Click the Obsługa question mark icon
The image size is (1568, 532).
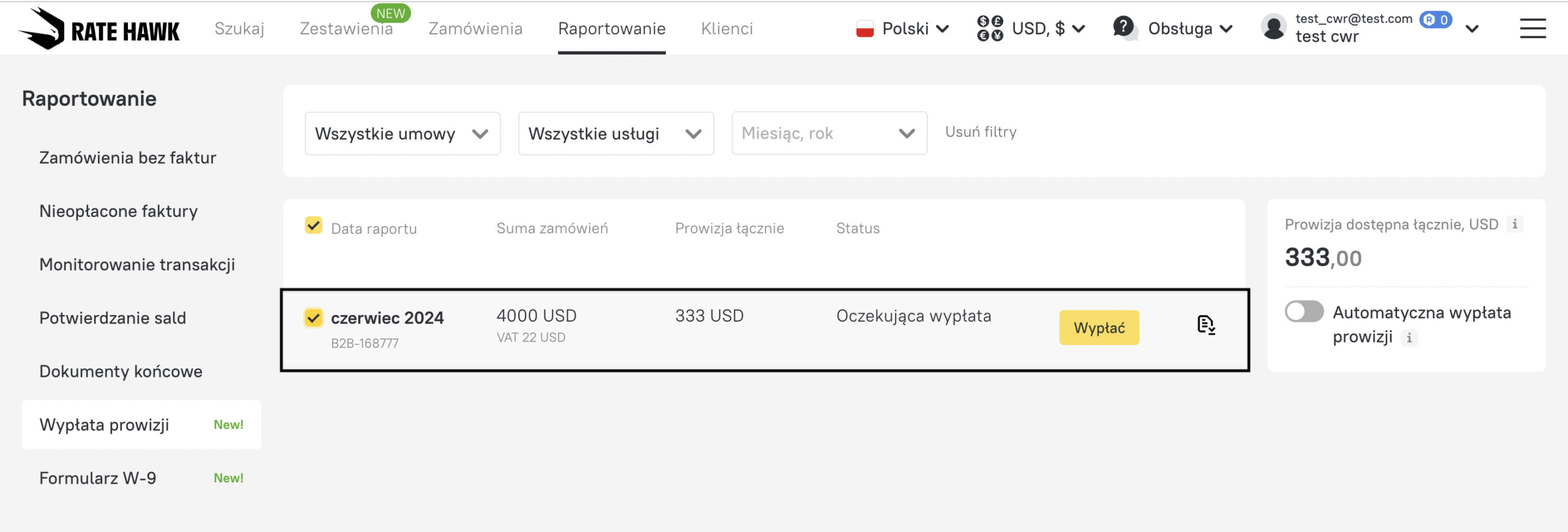[1124, 28]
